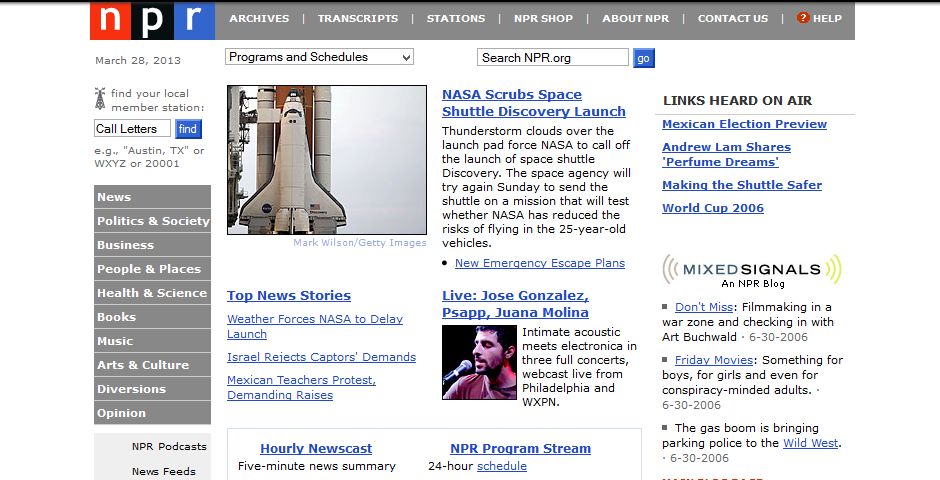Select Business in the sidebar
Screen dimensions: 940x480
152,244
